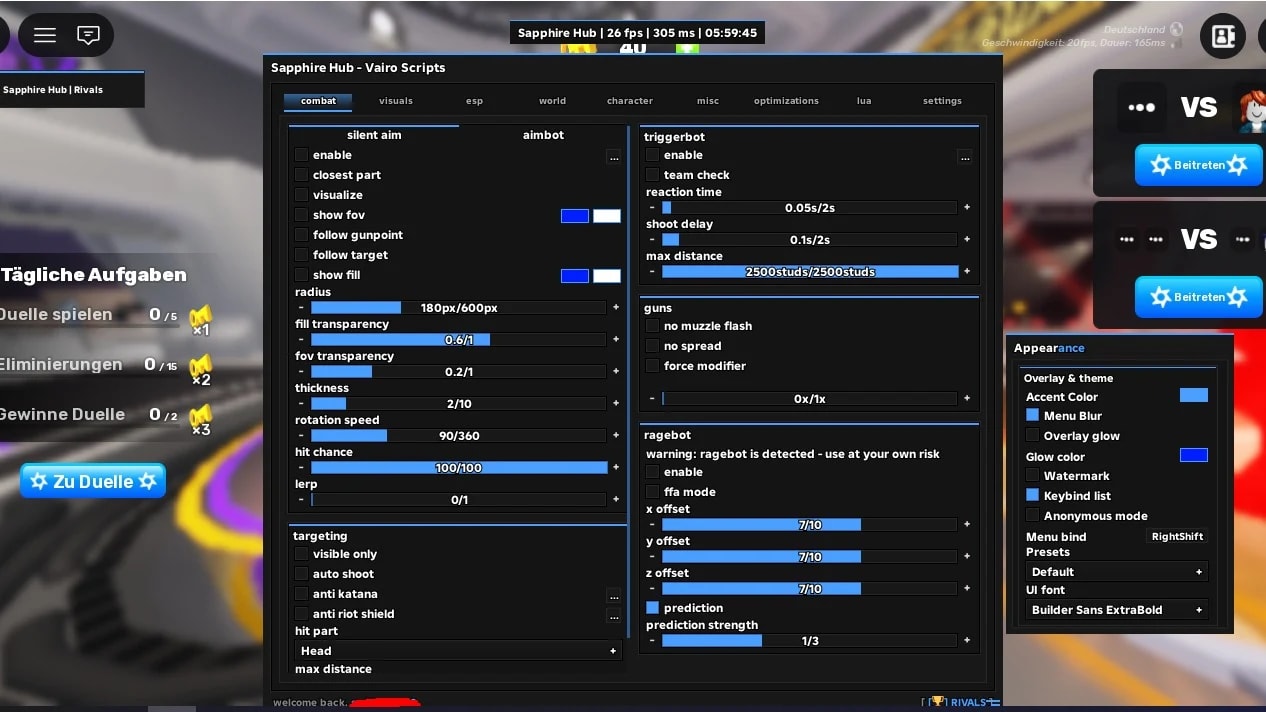Click the gold medal x1 reward icon
Image resolution: width=1266 pixels, height=712 pixels.
200,320
